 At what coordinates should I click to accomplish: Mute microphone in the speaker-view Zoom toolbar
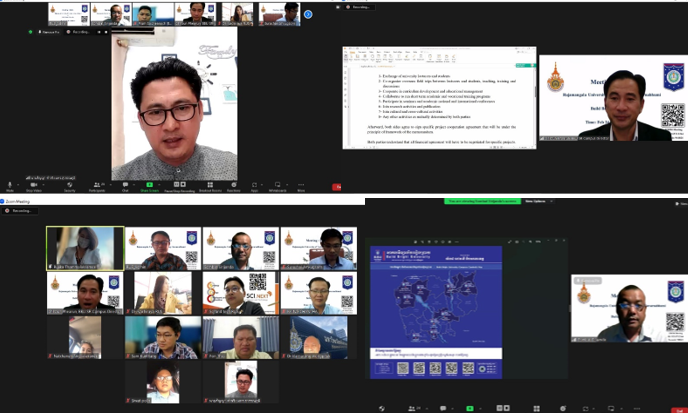point(10,187)
